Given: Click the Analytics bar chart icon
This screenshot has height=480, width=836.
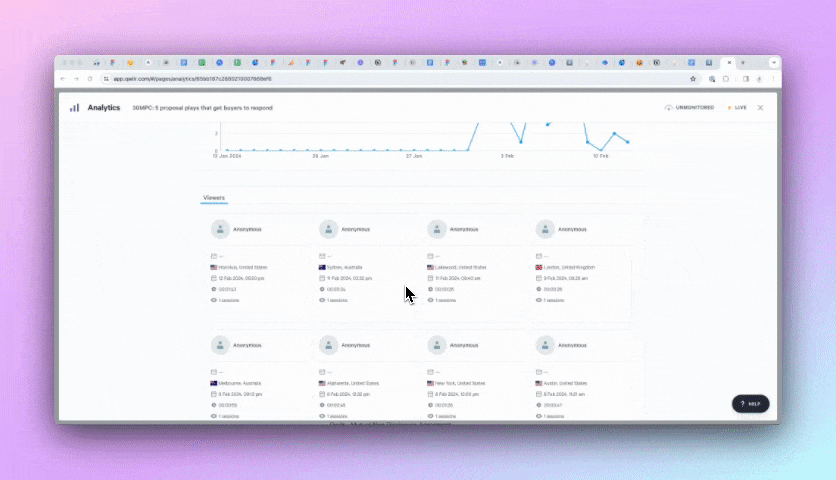Looking at the screenshot, I should [75, 108].
